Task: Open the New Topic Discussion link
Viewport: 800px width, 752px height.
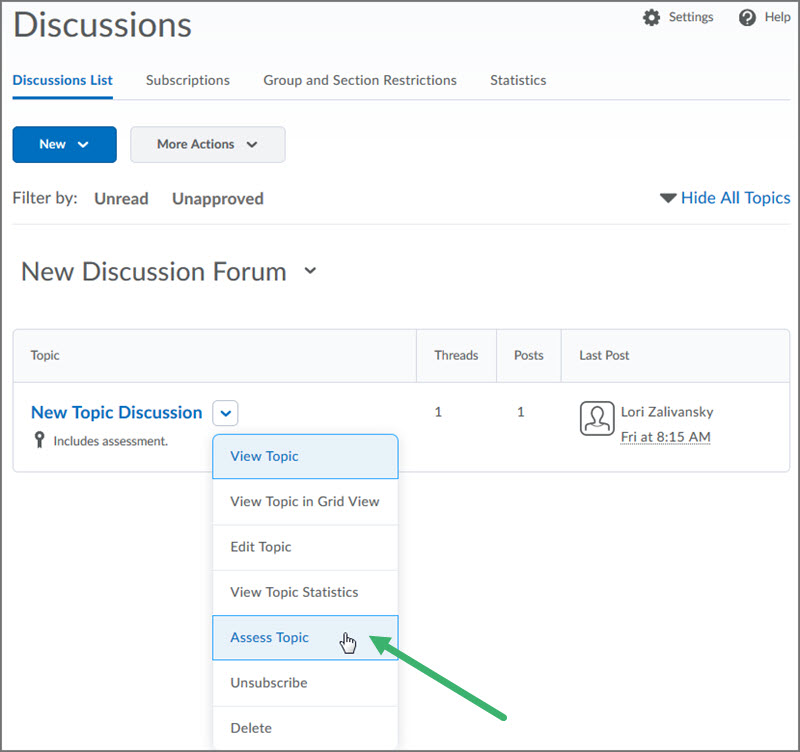Action: click(x=117, y=412)
